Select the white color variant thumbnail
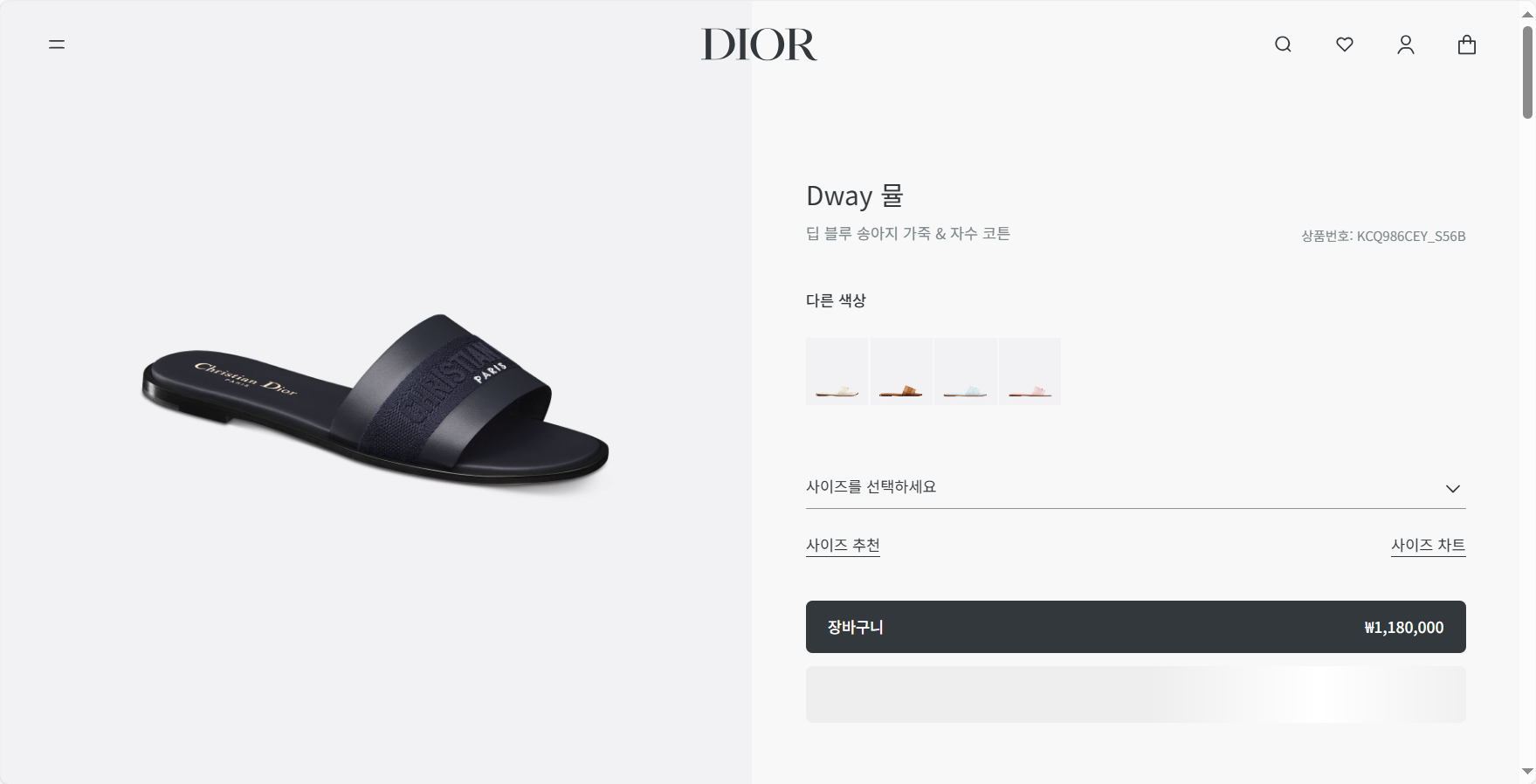 [x=837, y=371]
